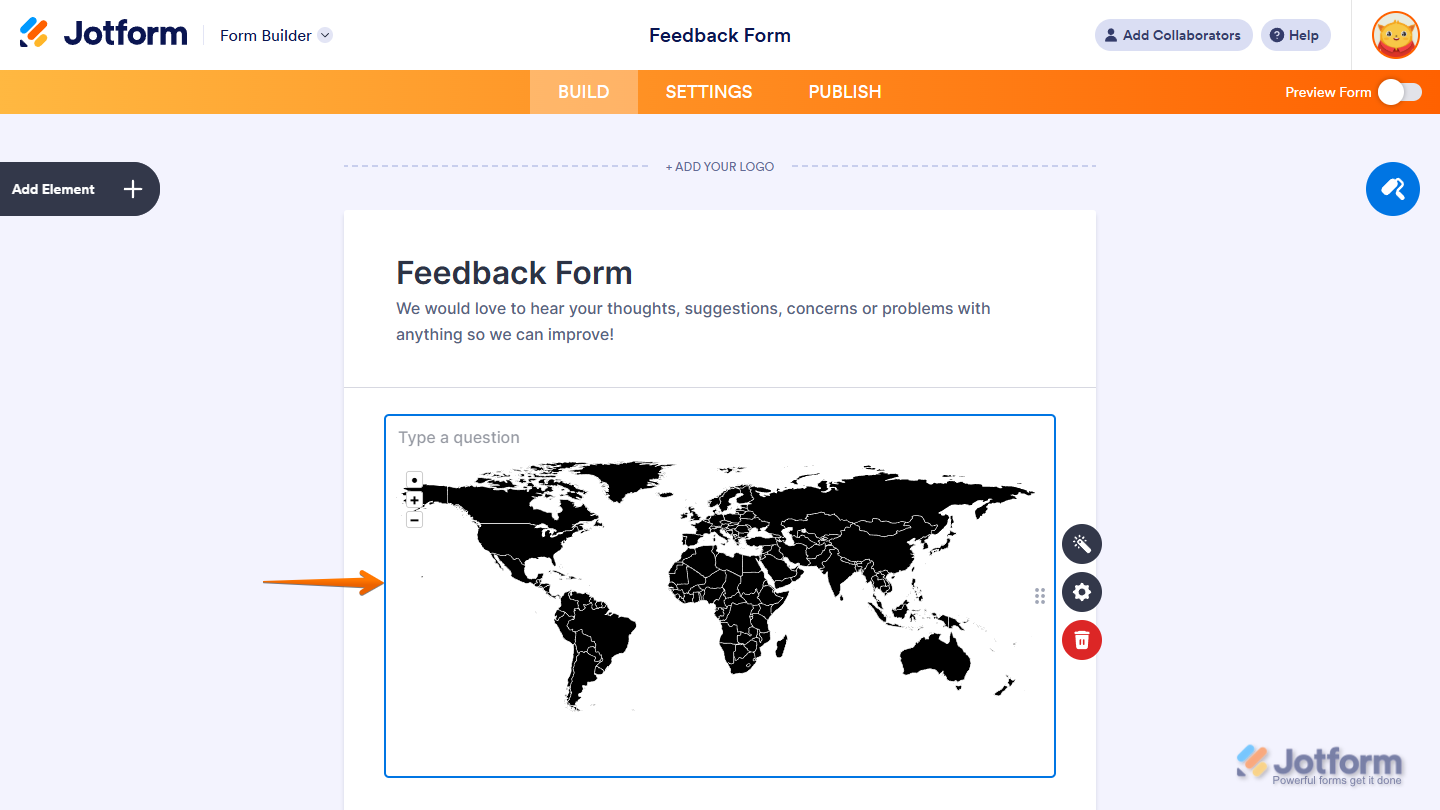
Task: Zoom out of the map with the minus icon
Action: tap(414, 519)
